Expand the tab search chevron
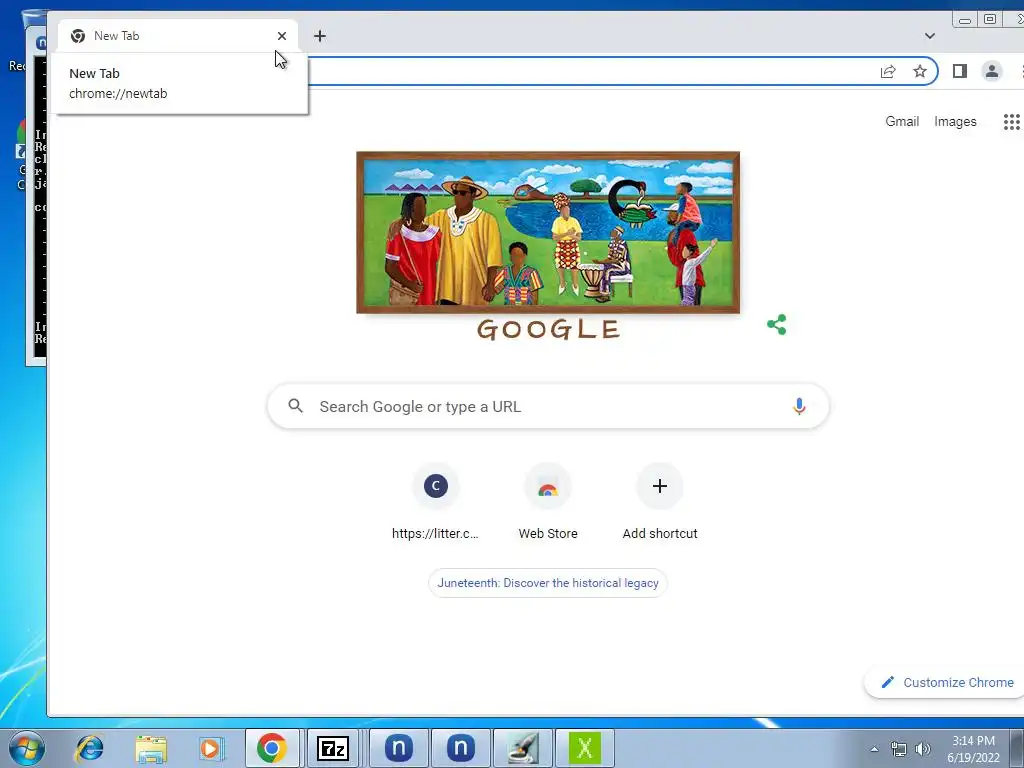Viewport: 1024px width, 768px height. (930, 36)
